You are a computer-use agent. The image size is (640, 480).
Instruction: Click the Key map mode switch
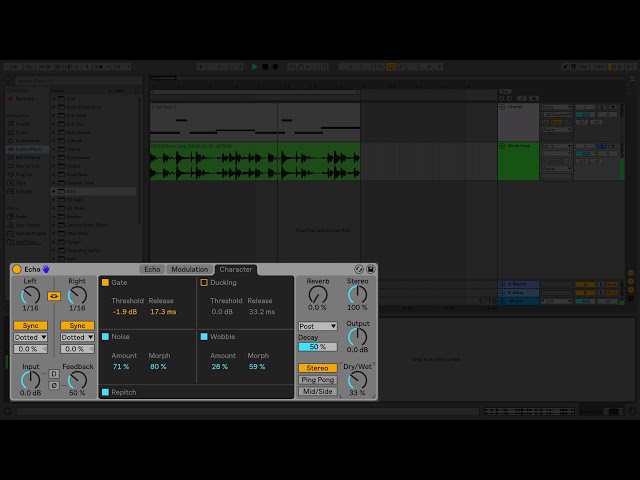pyautogui.click(x=585, y=67)
